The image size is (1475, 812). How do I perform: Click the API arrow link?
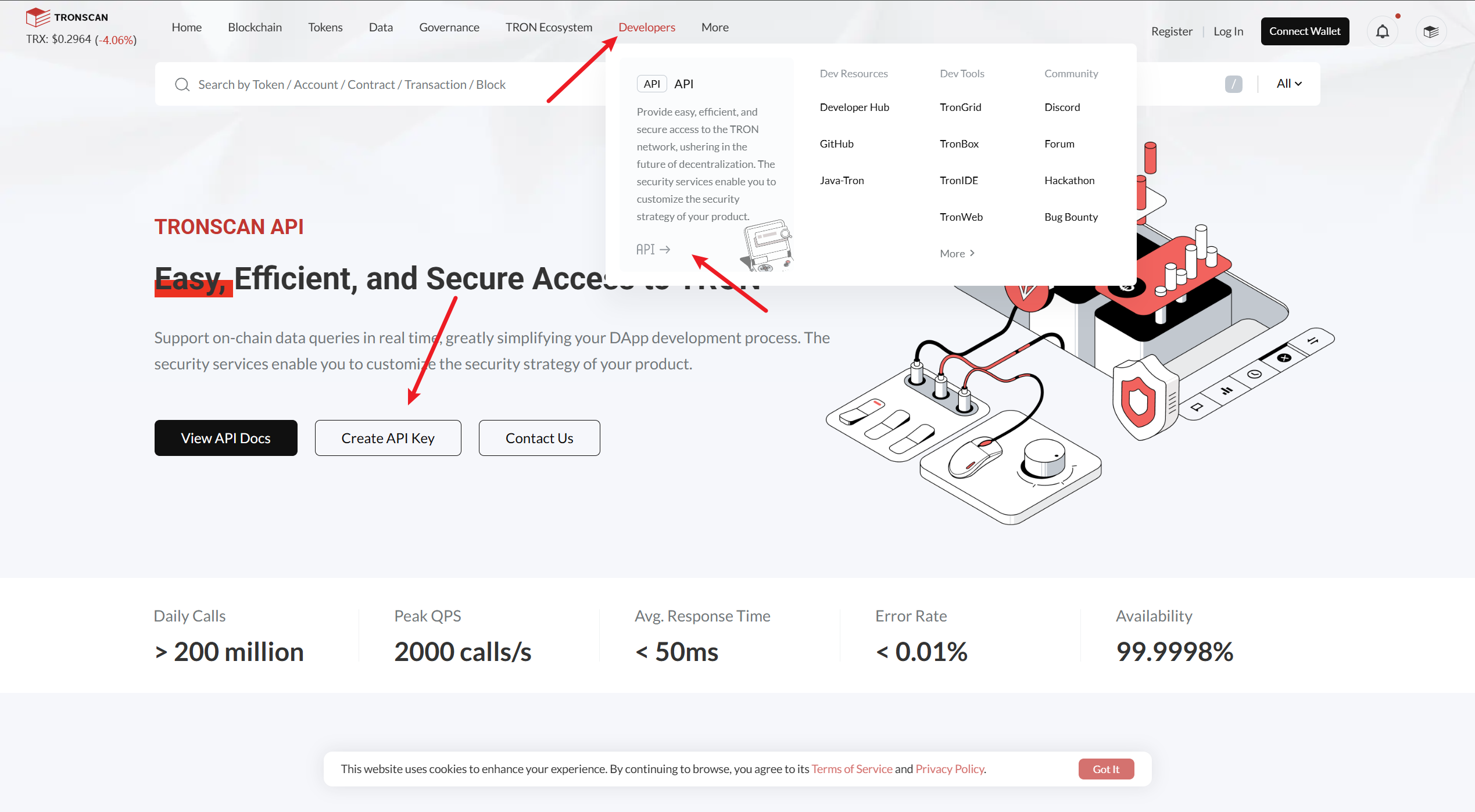(x=653, y=249)
